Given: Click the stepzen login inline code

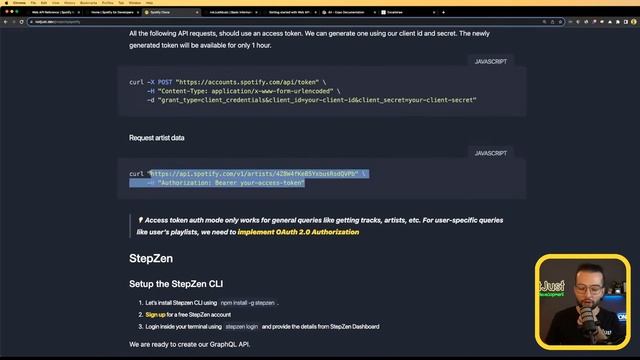Looking at the screenshot, I should 242,327.
